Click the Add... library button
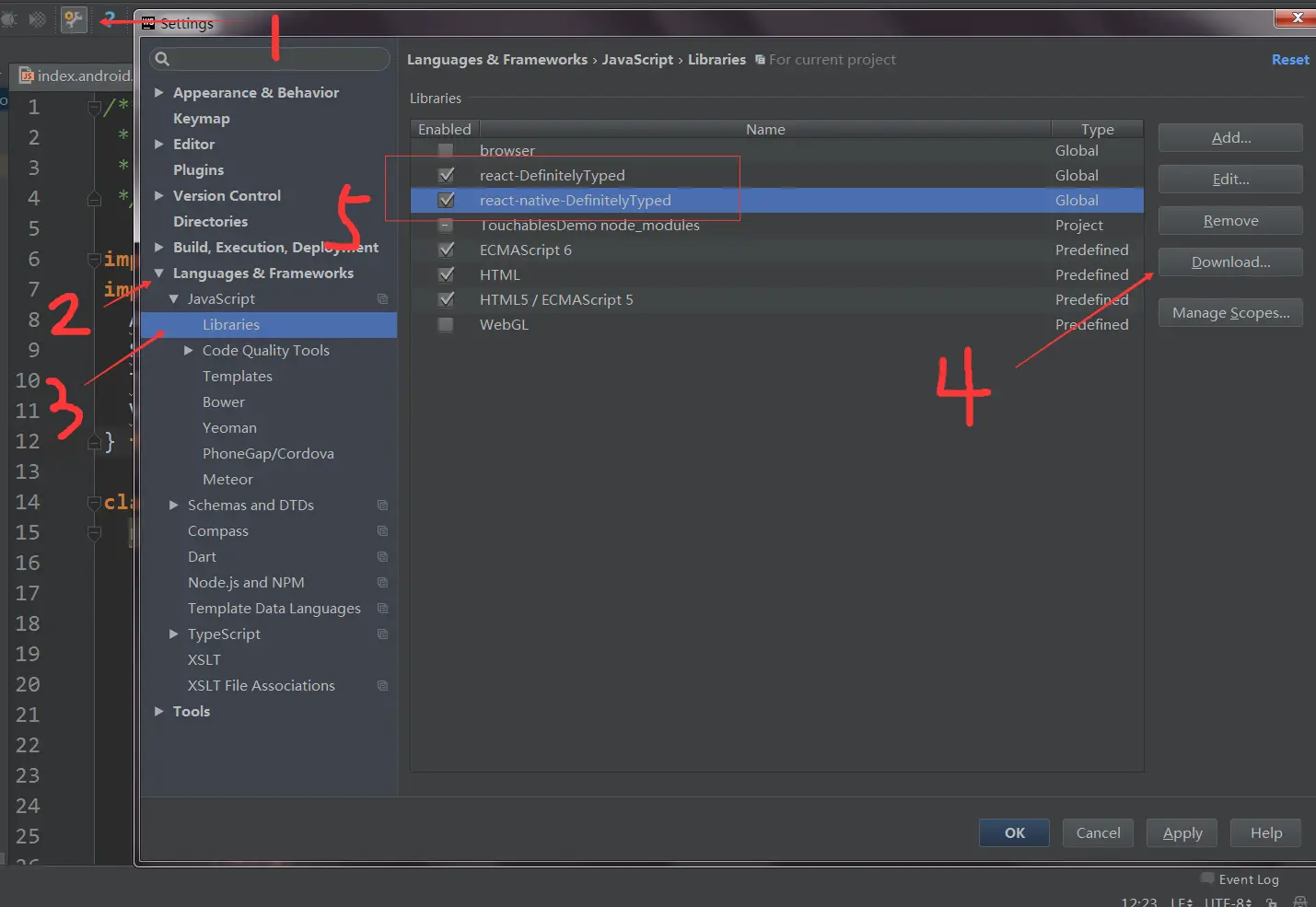Viewport: 1316px width, 907px height. click(x=1230, y=137)
